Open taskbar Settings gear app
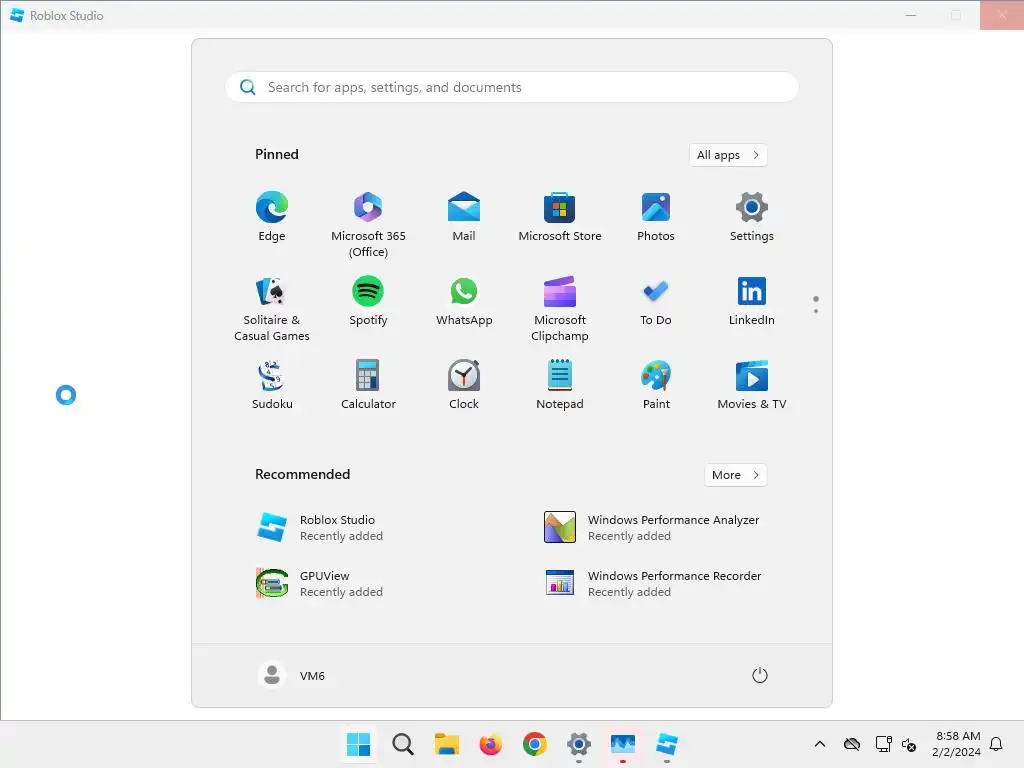 click(579, 744)
